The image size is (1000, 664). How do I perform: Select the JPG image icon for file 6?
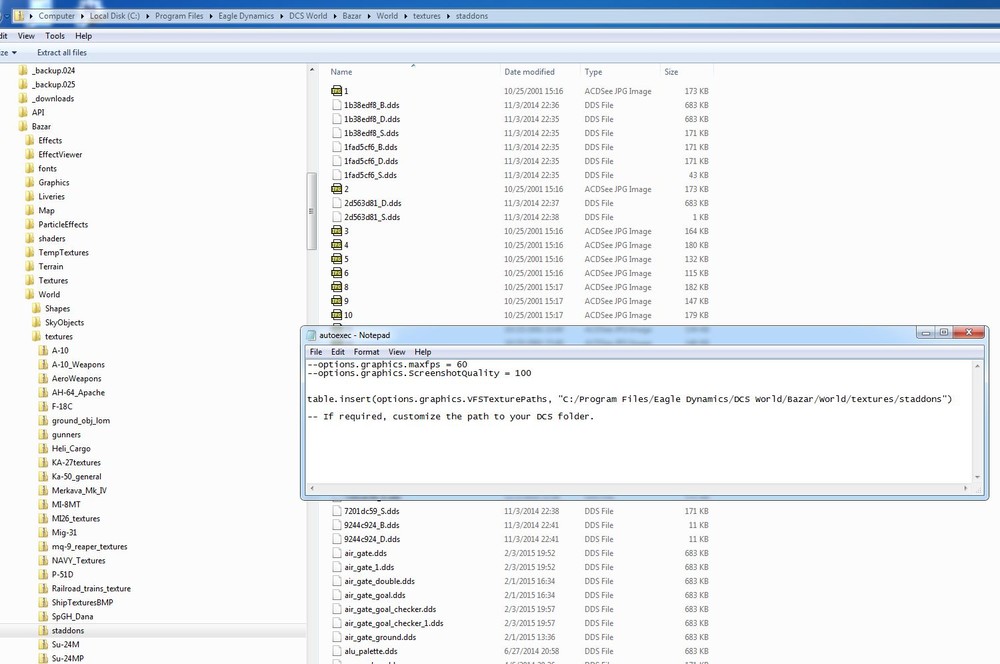coord(337,273)
